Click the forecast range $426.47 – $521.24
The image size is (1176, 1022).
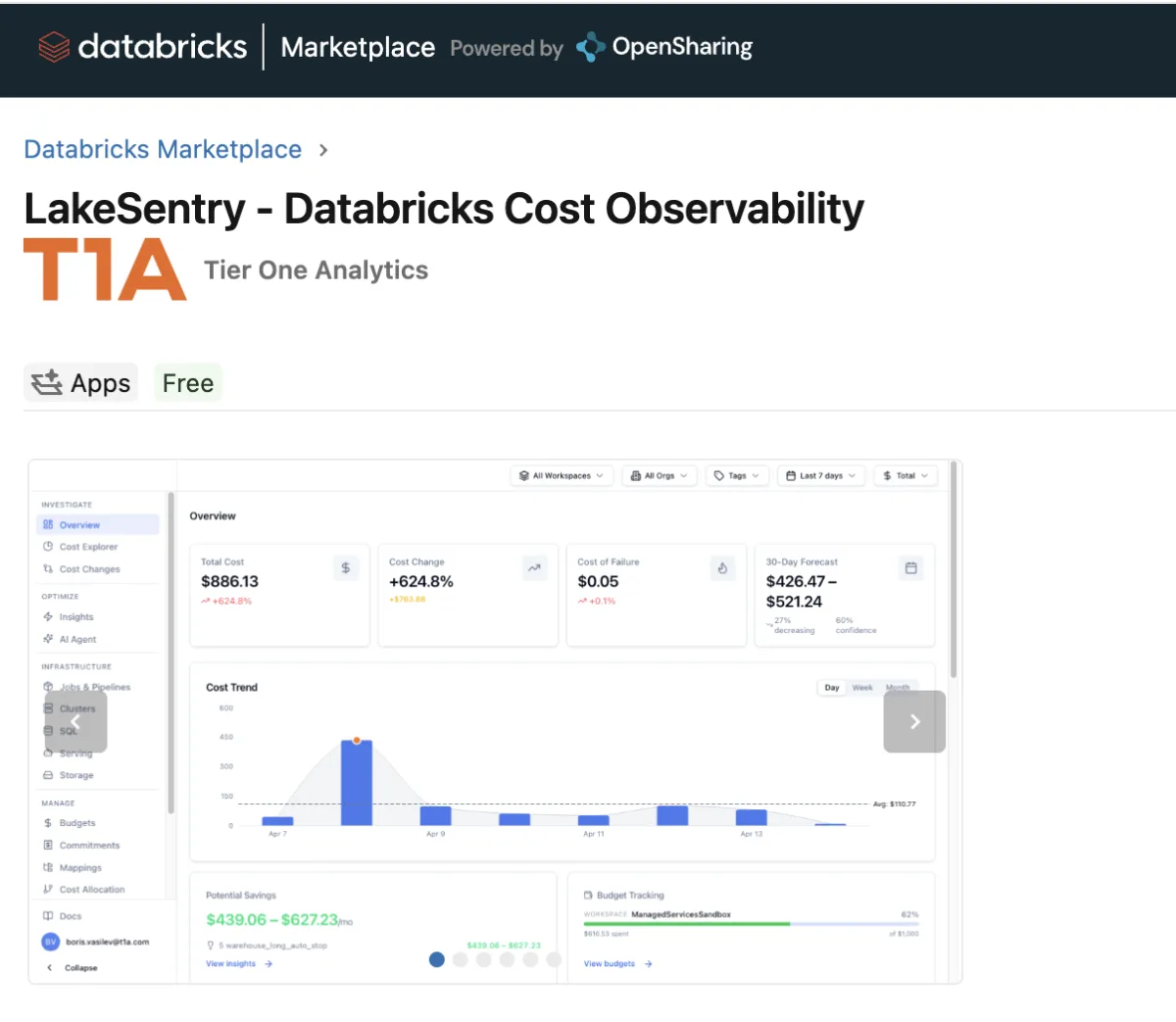(x=802, y=591)
